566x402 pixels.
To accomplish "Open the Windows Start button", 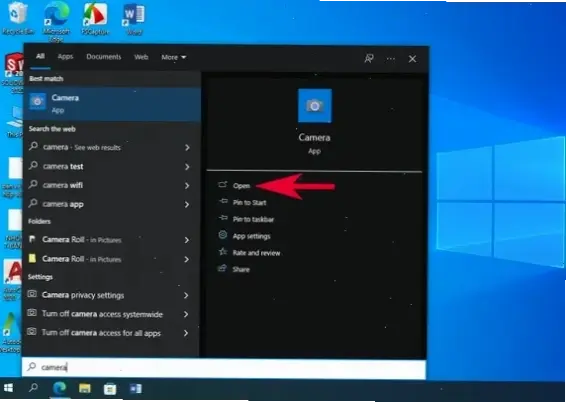I will click(x=8, y=388).
